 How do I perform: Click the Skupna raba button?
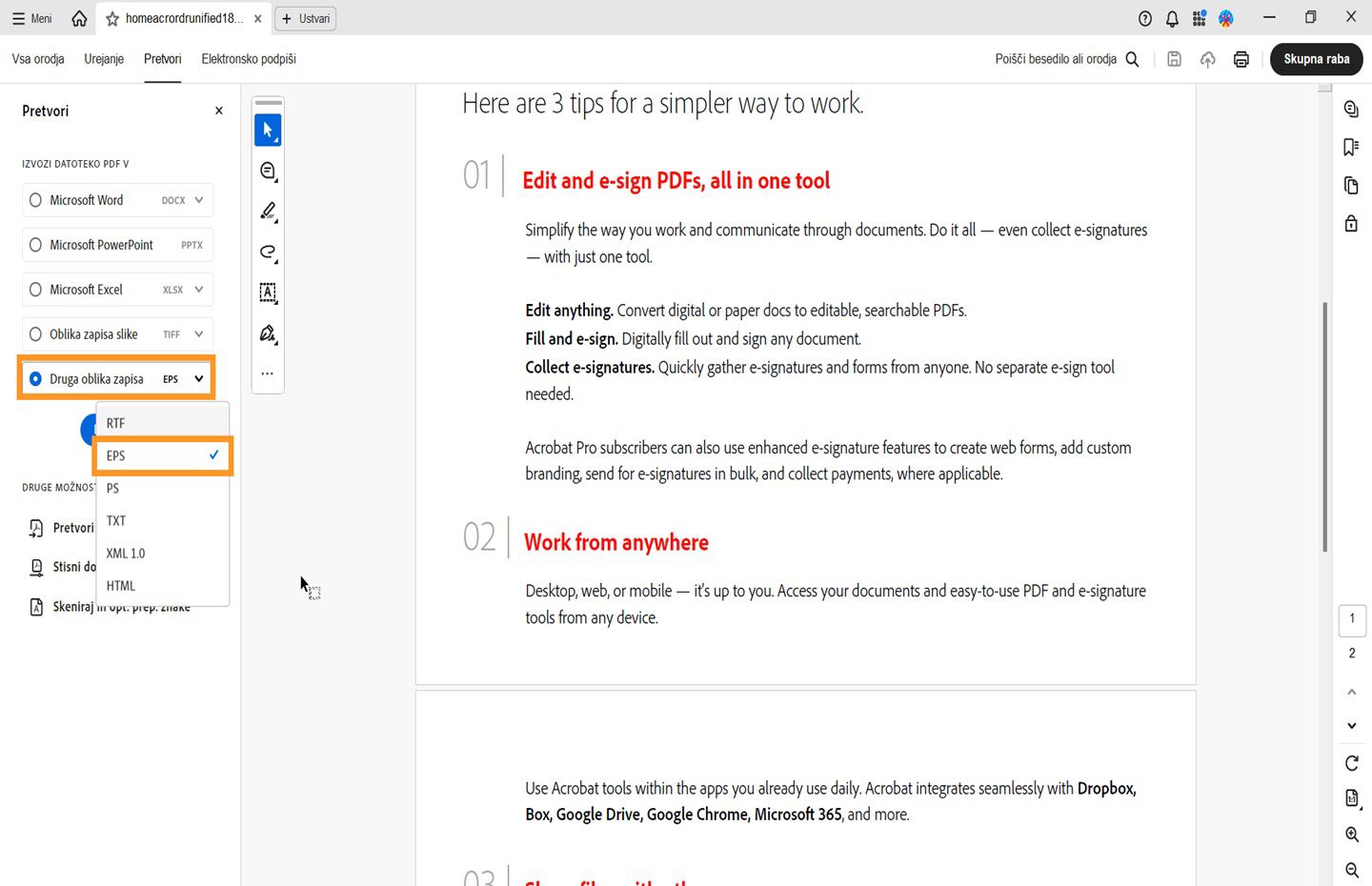(x=1316, y=59)
